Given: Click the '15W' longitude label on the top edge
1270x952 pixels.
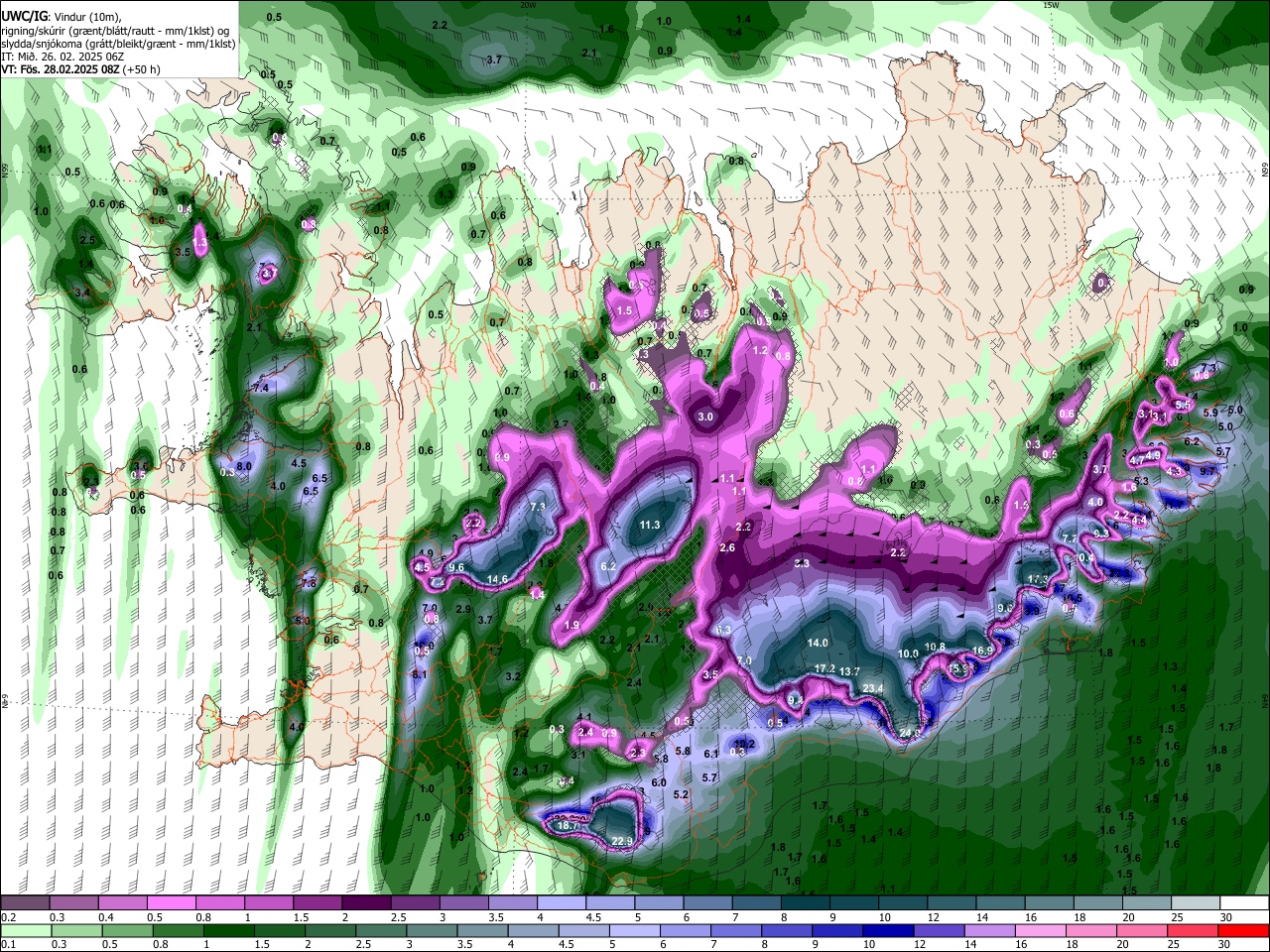Looking at the screenshot, I should click(x=1051, y=5).
